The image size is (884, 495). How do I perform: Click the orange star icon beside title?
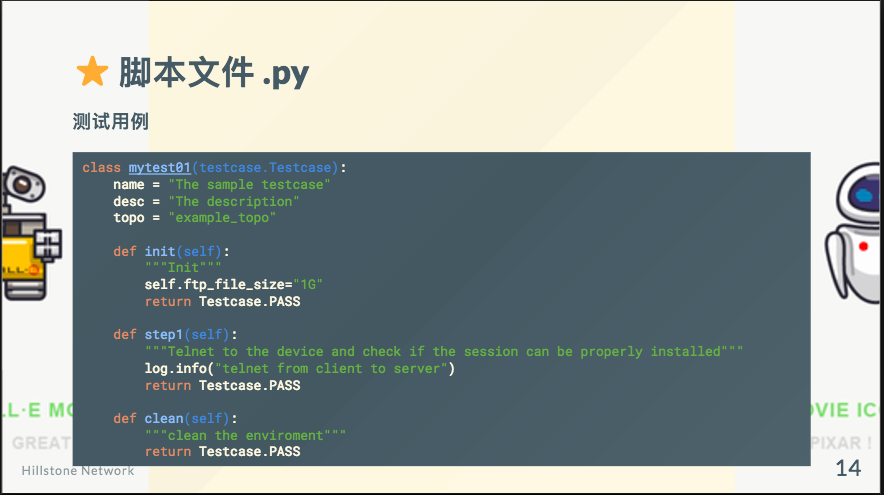tap(92, 72)
